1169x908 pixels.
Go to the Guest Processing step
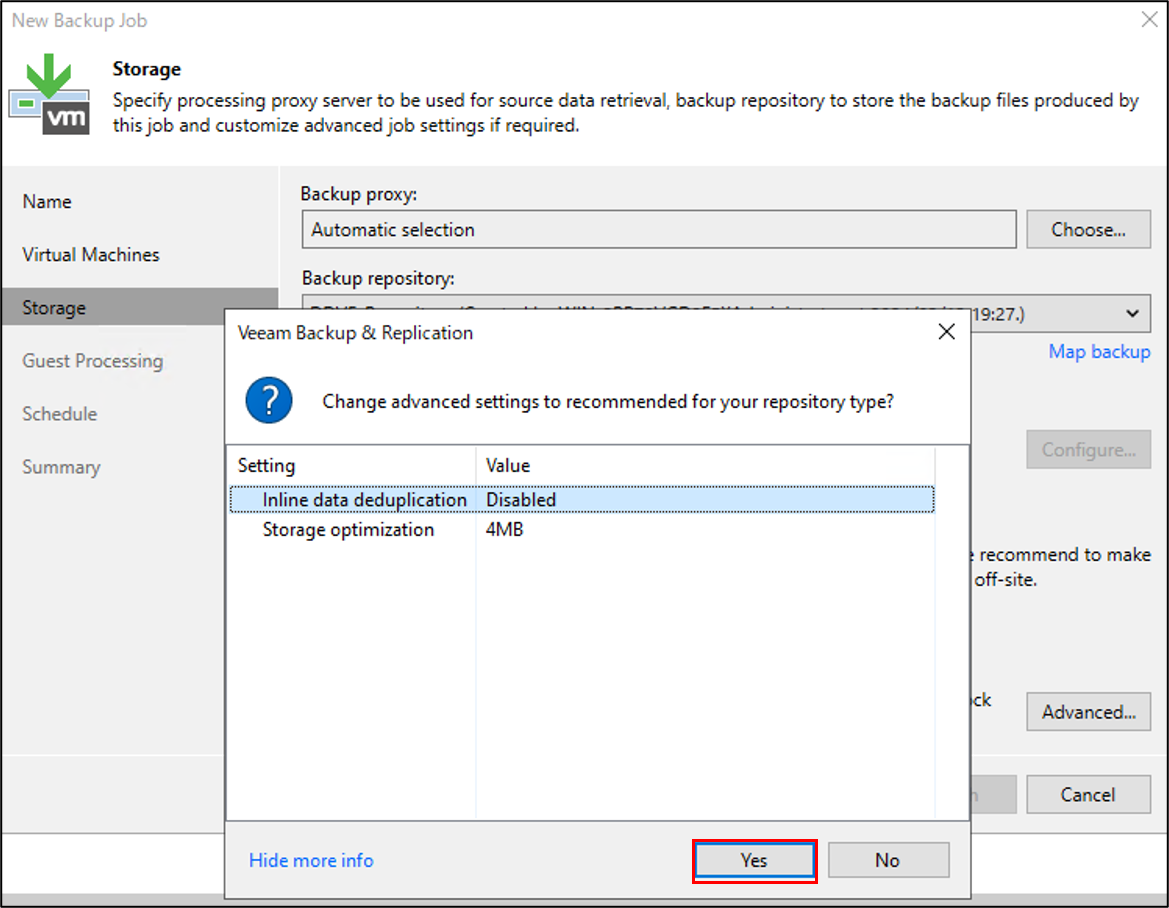92,361
